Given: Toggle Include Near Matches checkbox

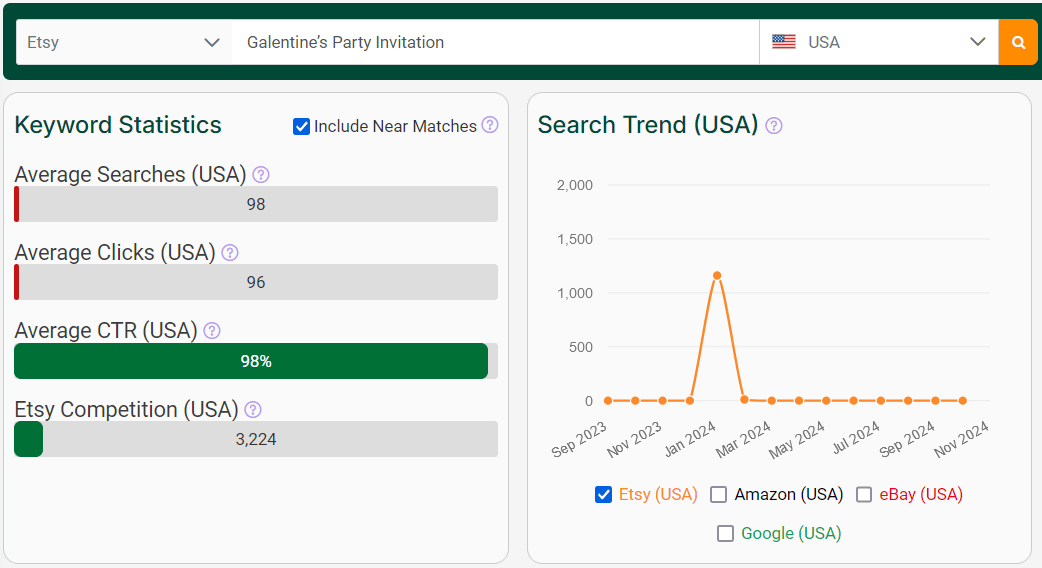Looking at the screenshot, I should coord(301,126).
